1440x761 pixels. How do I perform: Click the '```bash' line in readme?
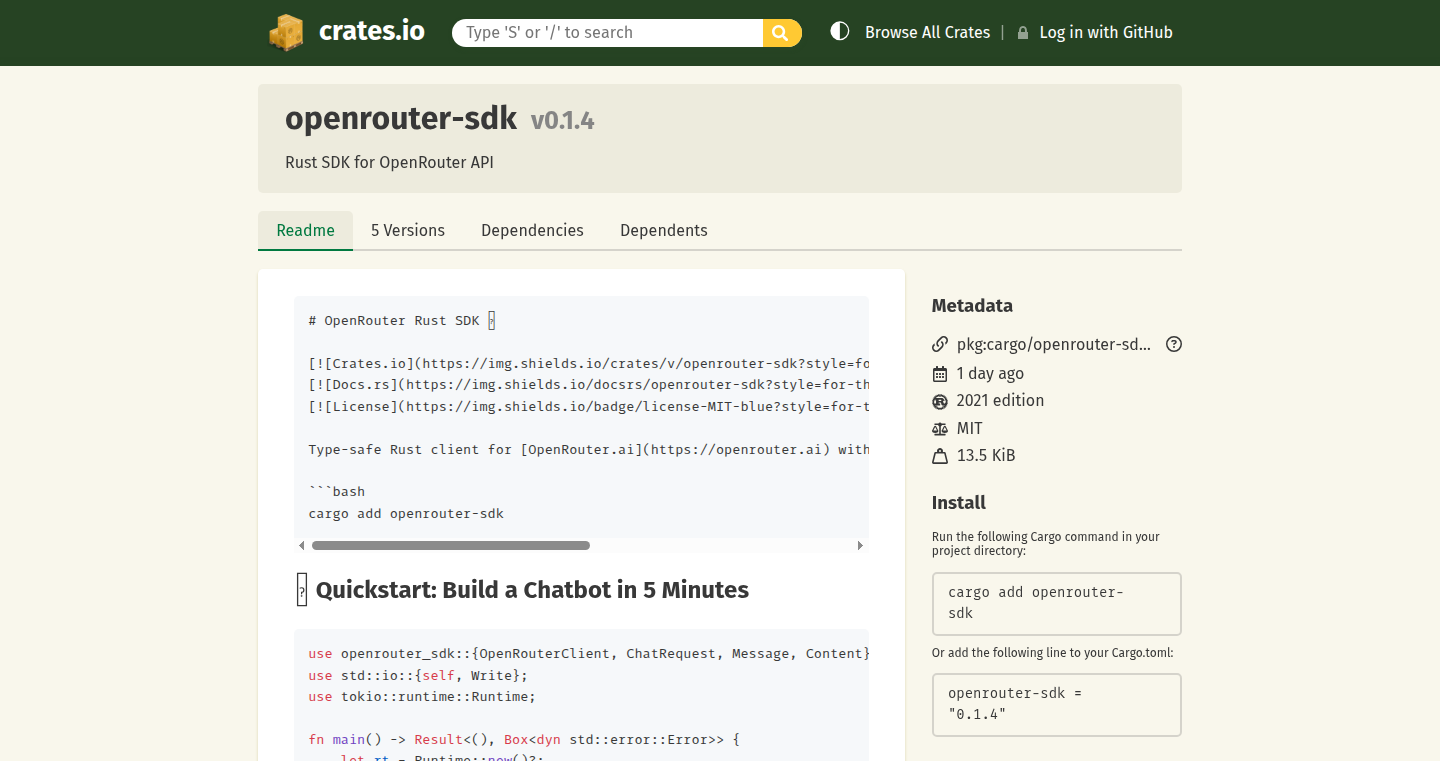pyautogui.click(x=337, y=491)
